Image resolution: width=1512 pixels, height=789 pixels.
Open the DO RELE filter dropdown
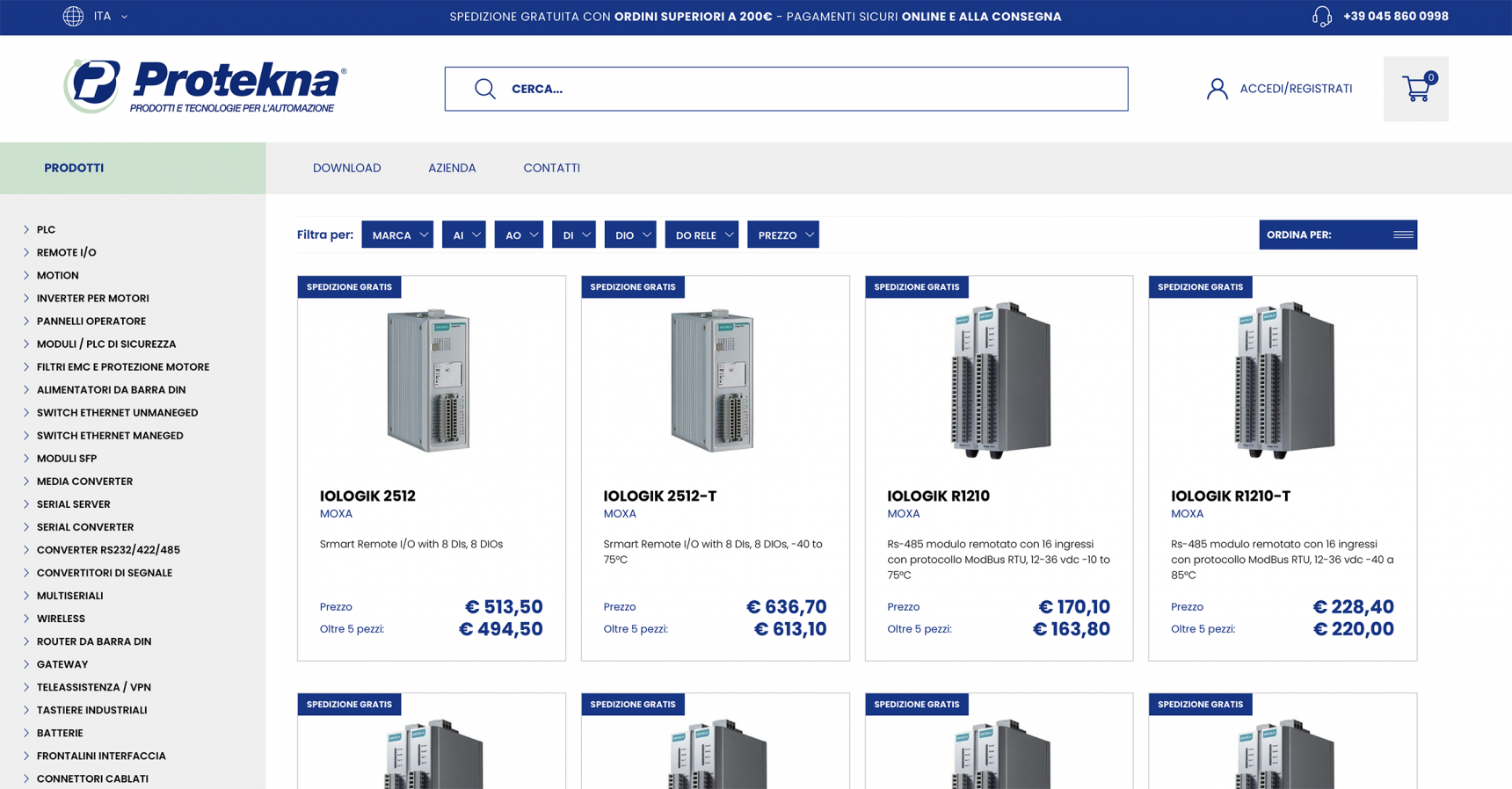(701, 235)
